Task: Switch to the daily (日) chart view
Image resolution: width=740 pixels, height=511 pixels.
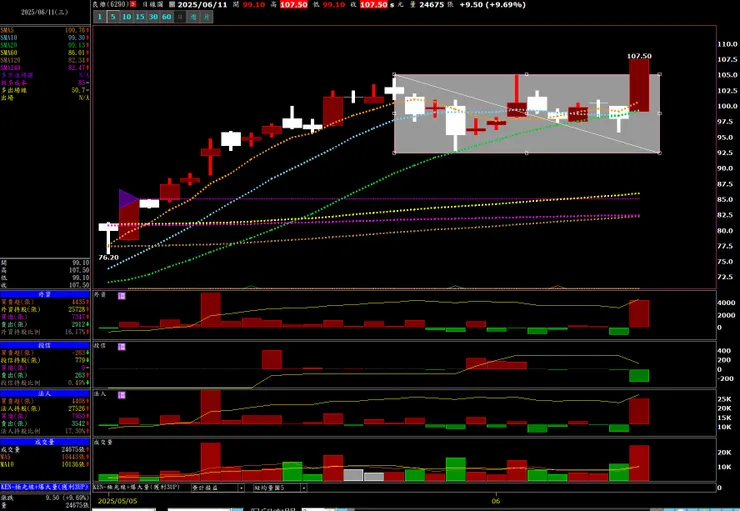Action: [x=180, y=17]
